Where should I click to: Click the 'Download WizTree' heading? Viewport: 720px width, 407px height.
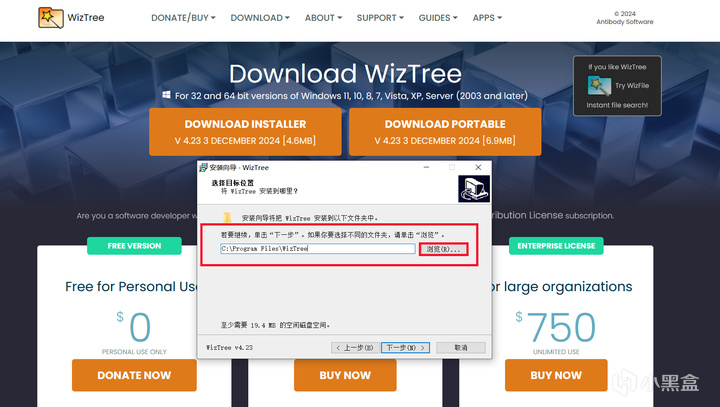tap(345, 74)
